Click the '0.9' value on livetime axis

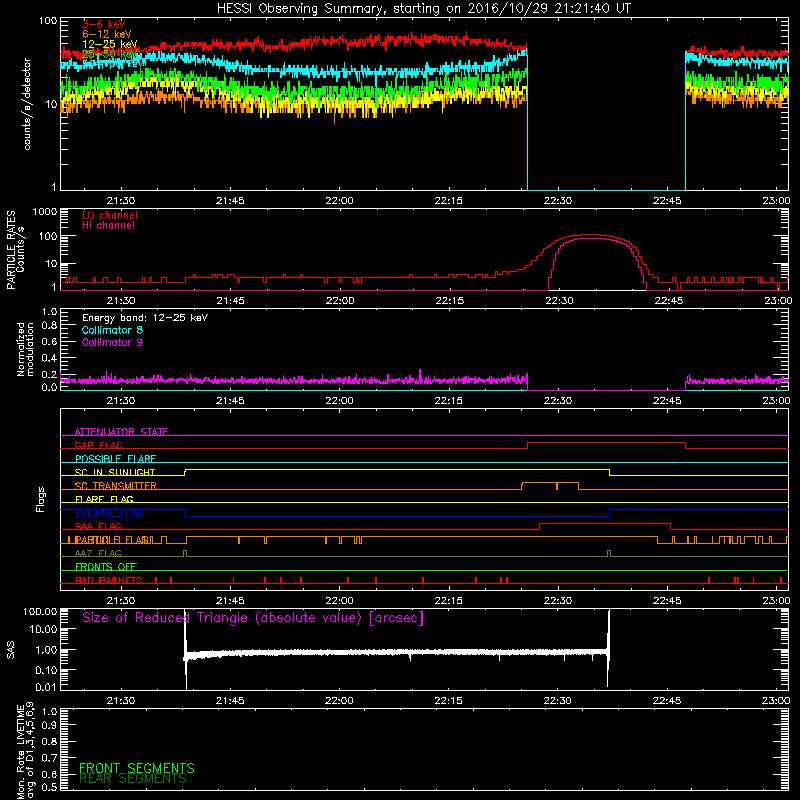click(49, 726)
